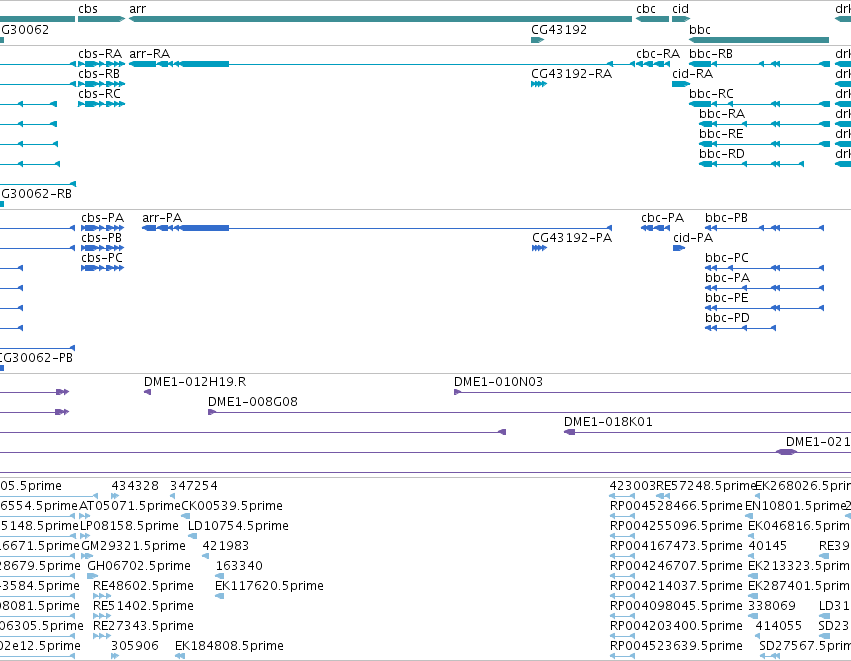This screenshot has width=851, height=661.
Task: Select protein bbc-PA
Action: tap(727, 278)
